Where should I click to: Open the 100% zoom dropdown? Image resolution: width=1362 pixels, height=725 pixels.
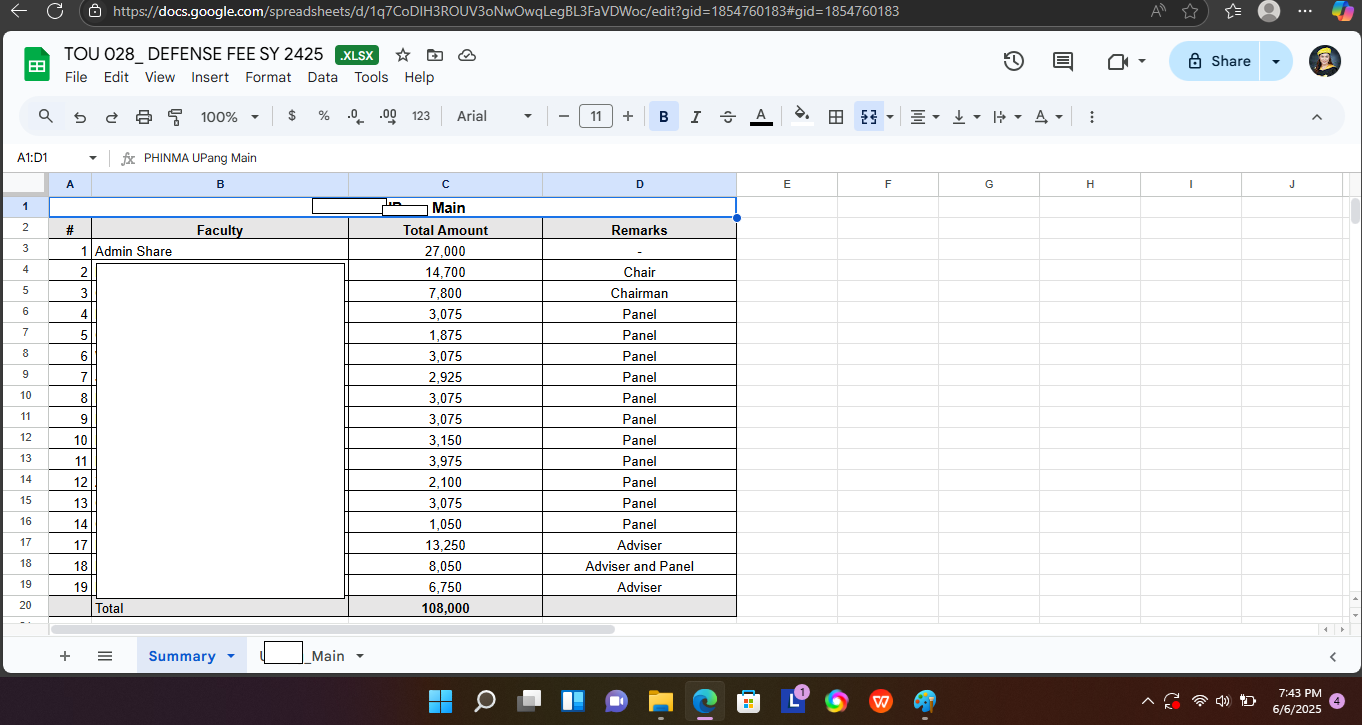(229, 117)
